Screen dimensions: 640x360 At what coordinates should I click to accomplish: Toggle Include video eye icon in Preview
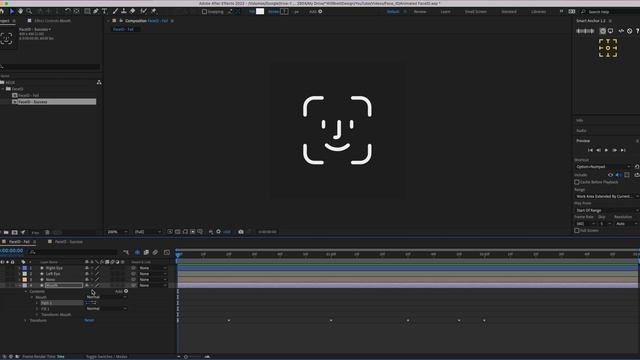[610, 175]
